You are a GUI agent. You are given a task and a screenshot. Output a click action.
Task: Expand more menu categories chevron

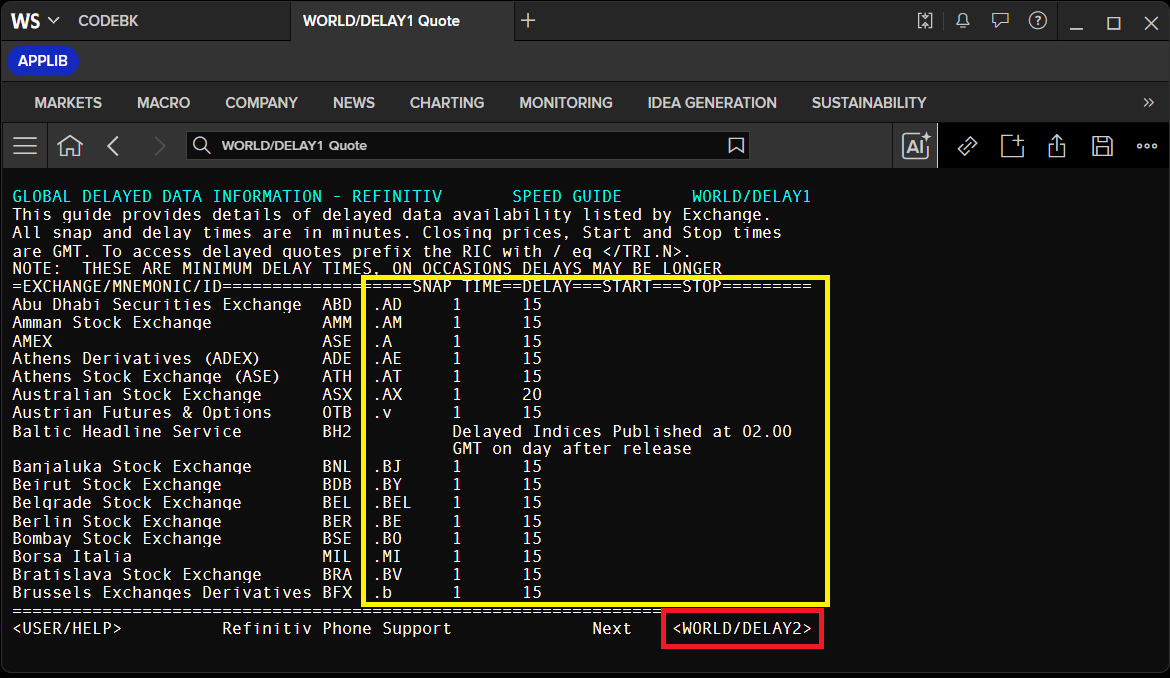1148,103
